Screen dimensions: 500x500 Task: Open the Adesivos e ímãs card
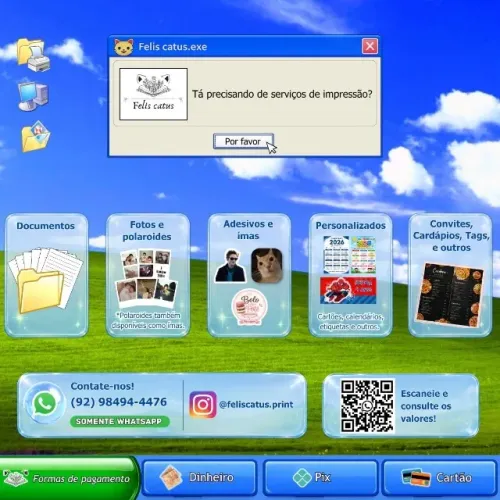coord(249,275)
